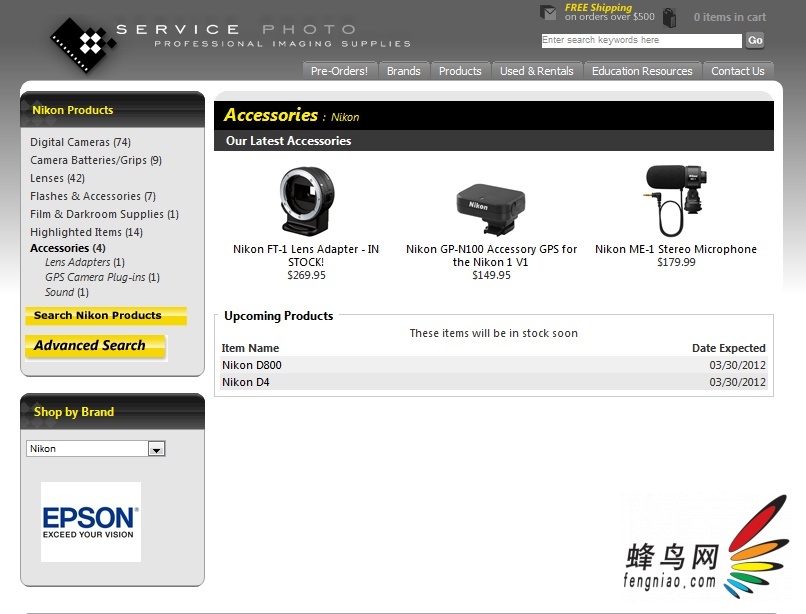This screenshot has height=614, width=806.
Task: Click the Nikon GP-N100 Accessory GPS title
Action: (491, 256)
